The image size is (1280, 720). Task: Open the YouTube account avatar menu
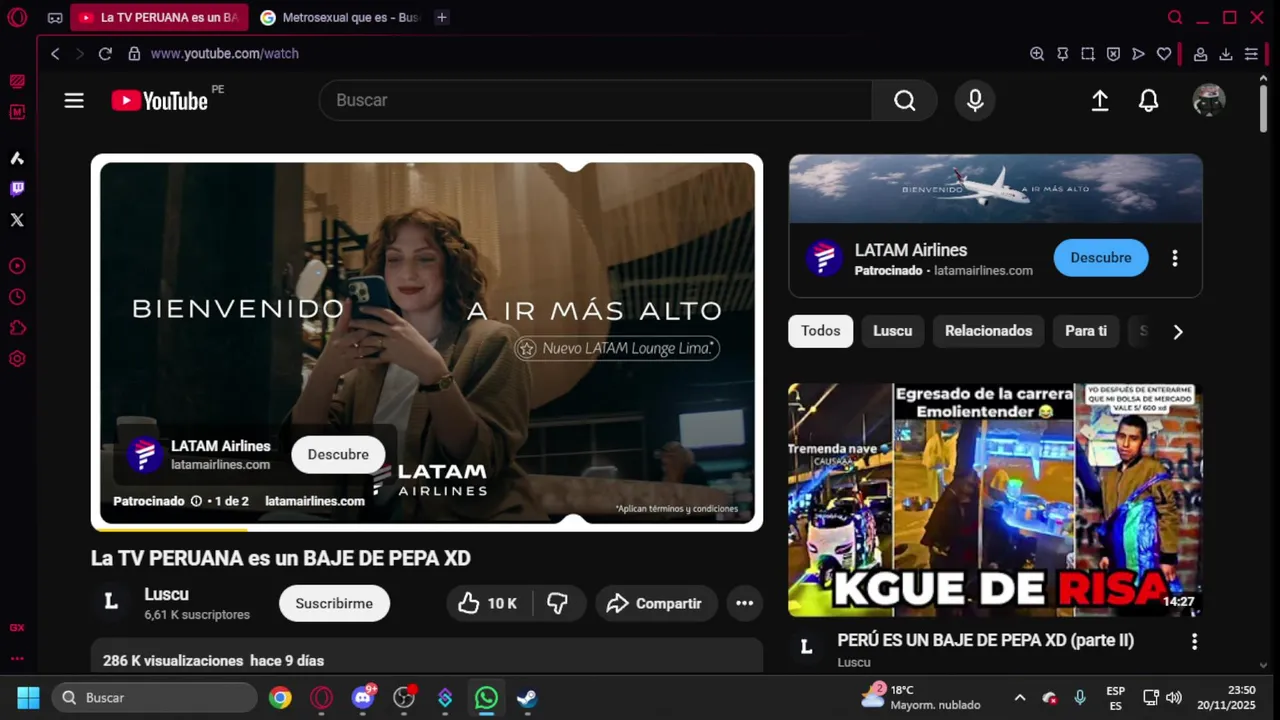click(1209, 100)
